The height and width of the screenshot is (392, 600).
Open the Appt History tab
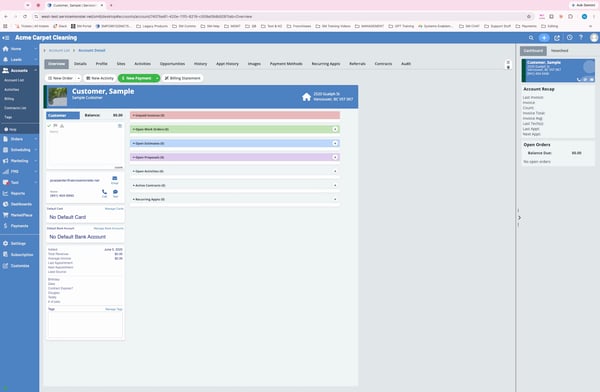(227, 64)
